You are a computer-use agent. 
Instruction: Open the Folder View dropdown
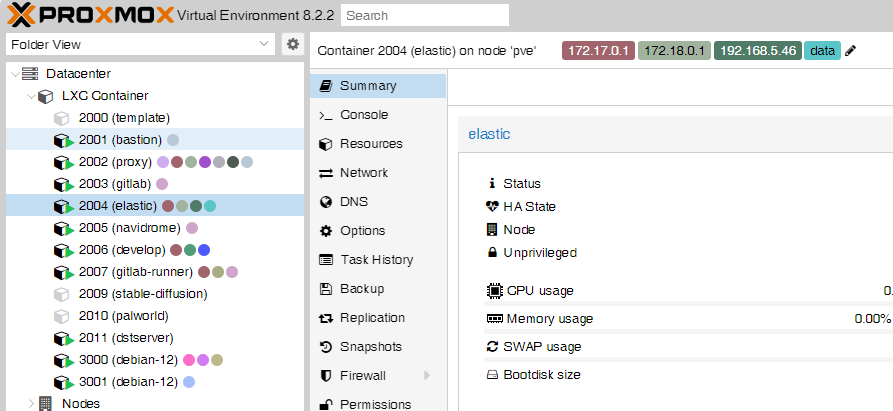[x=264, y=44]
